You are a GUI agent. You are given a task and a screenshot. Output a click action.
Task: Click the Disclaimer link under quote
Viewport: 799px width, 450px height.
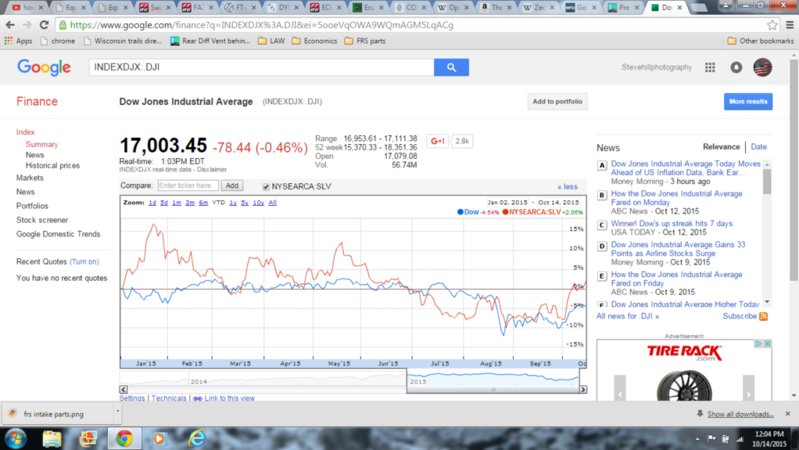click(x=212, y=169)
